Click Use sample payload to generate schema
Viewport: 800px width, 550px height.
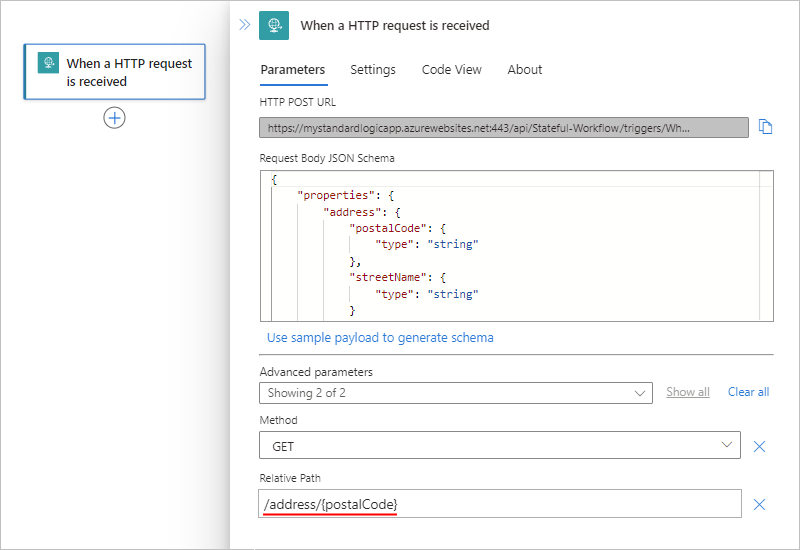(x=380, y=337)
